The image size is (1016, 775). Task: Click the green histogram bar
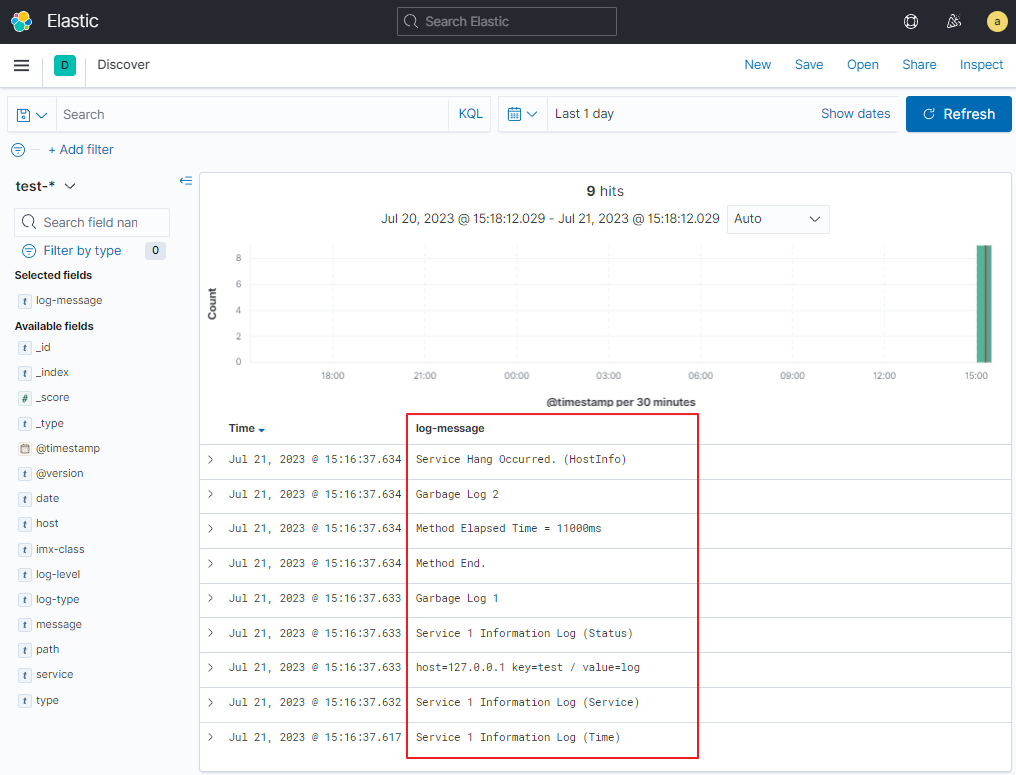(984, 304)
